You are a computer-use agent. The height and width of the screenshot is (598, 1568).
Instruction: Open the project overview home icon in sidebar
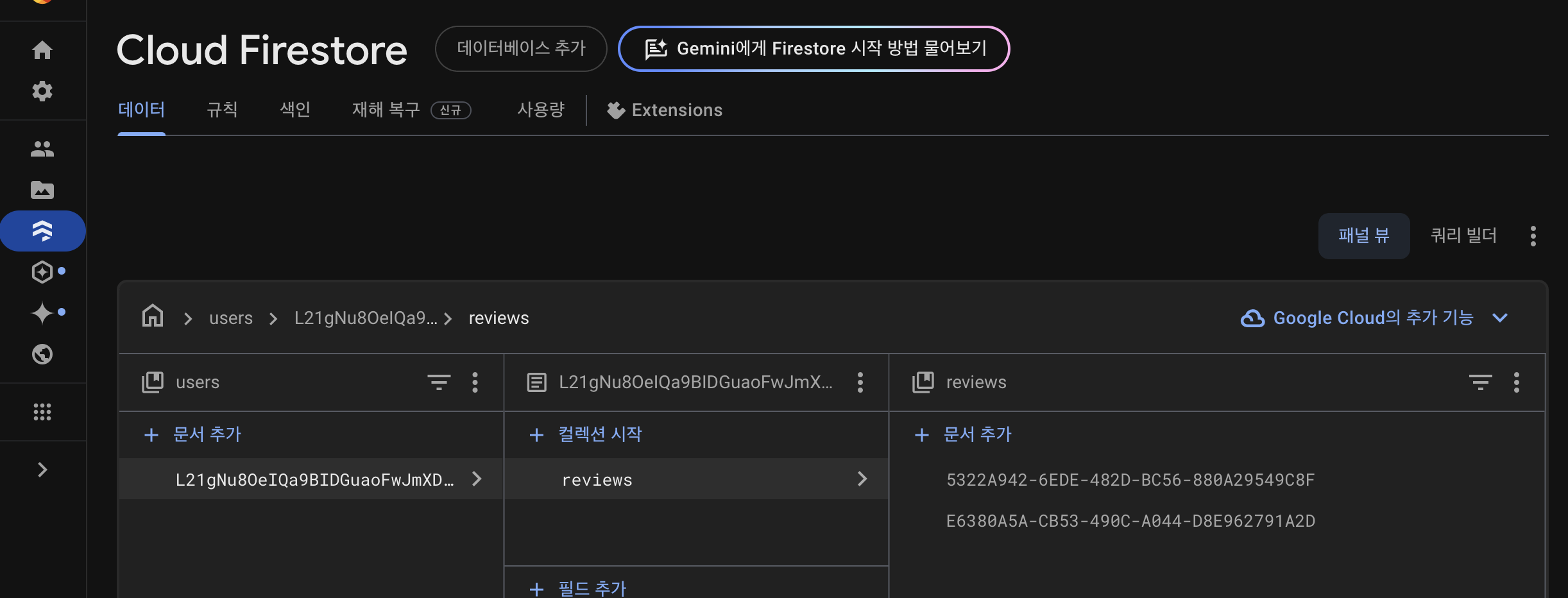point(42,50)
